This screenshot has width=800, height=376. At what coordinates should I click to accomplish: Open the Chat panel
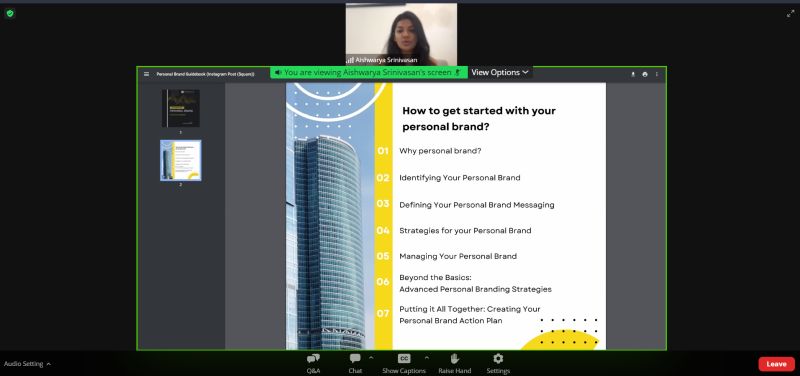(x=355, y=363)
